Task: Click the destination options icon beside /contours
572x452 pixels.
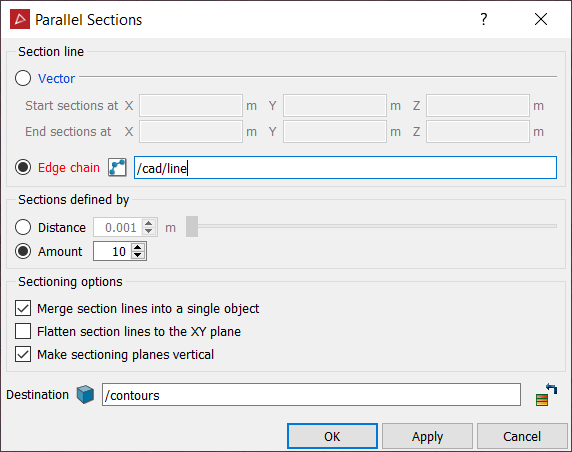Action: pos(546,395)
